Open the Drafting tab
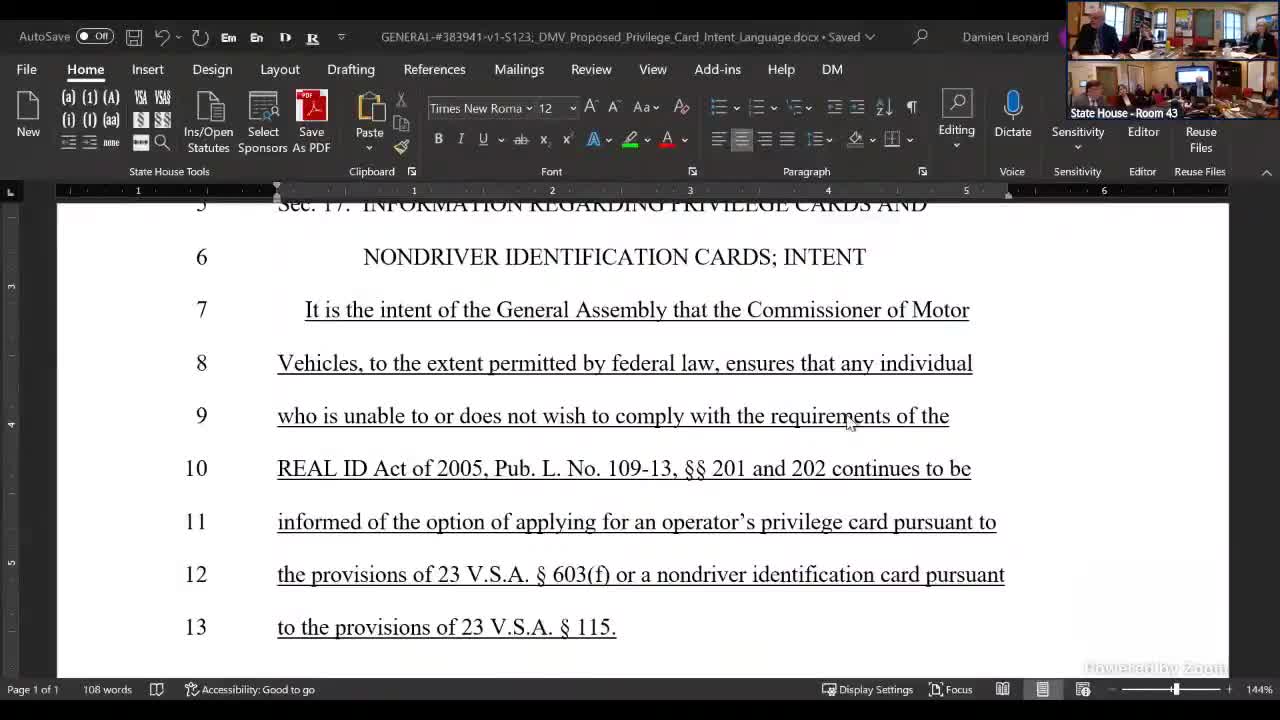This screenshot has height=720, width=1280. coord(351,69)
